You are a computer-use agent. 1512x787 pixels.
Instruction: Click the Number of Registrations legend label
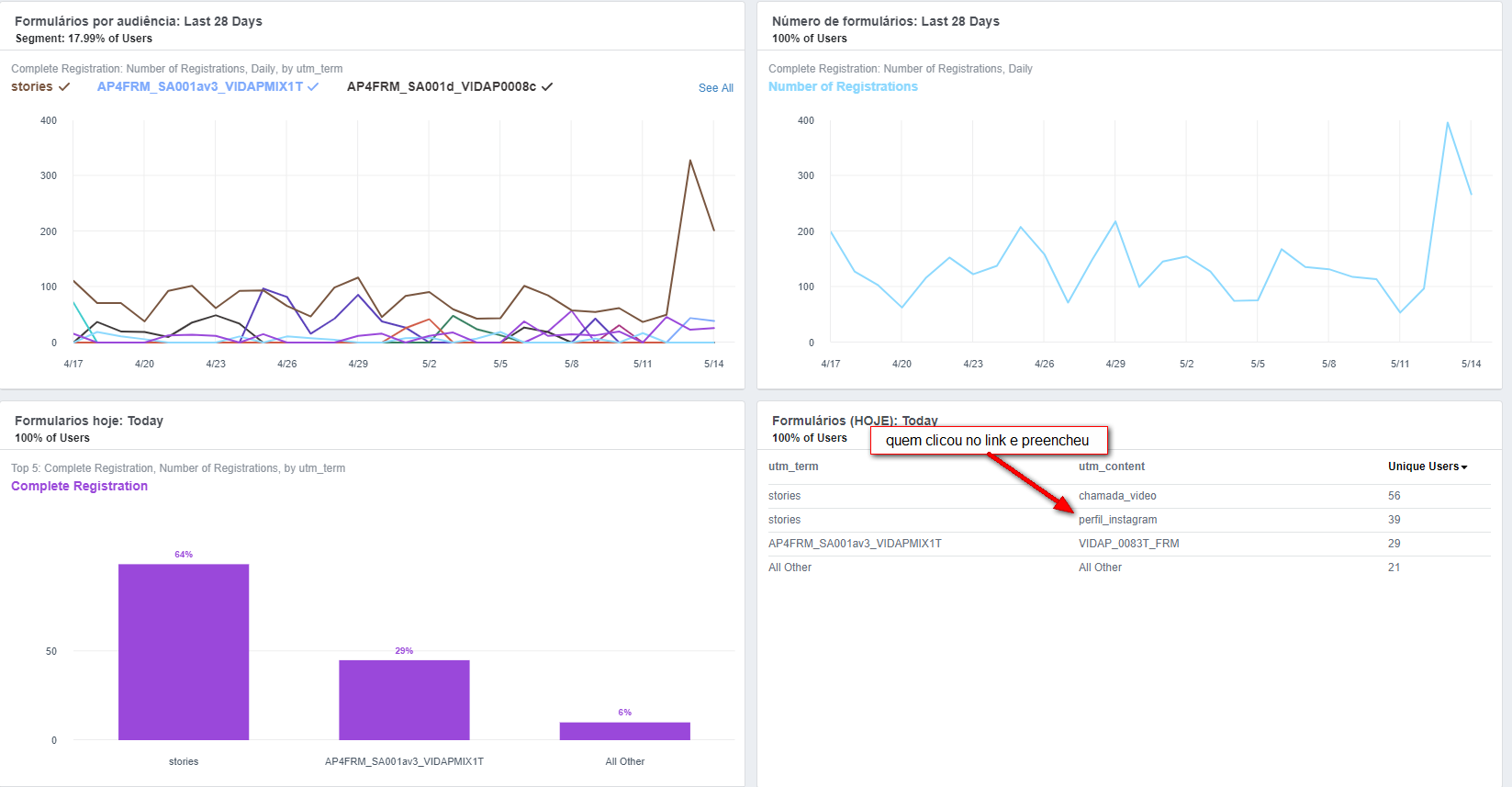click(x=842, y=87)
